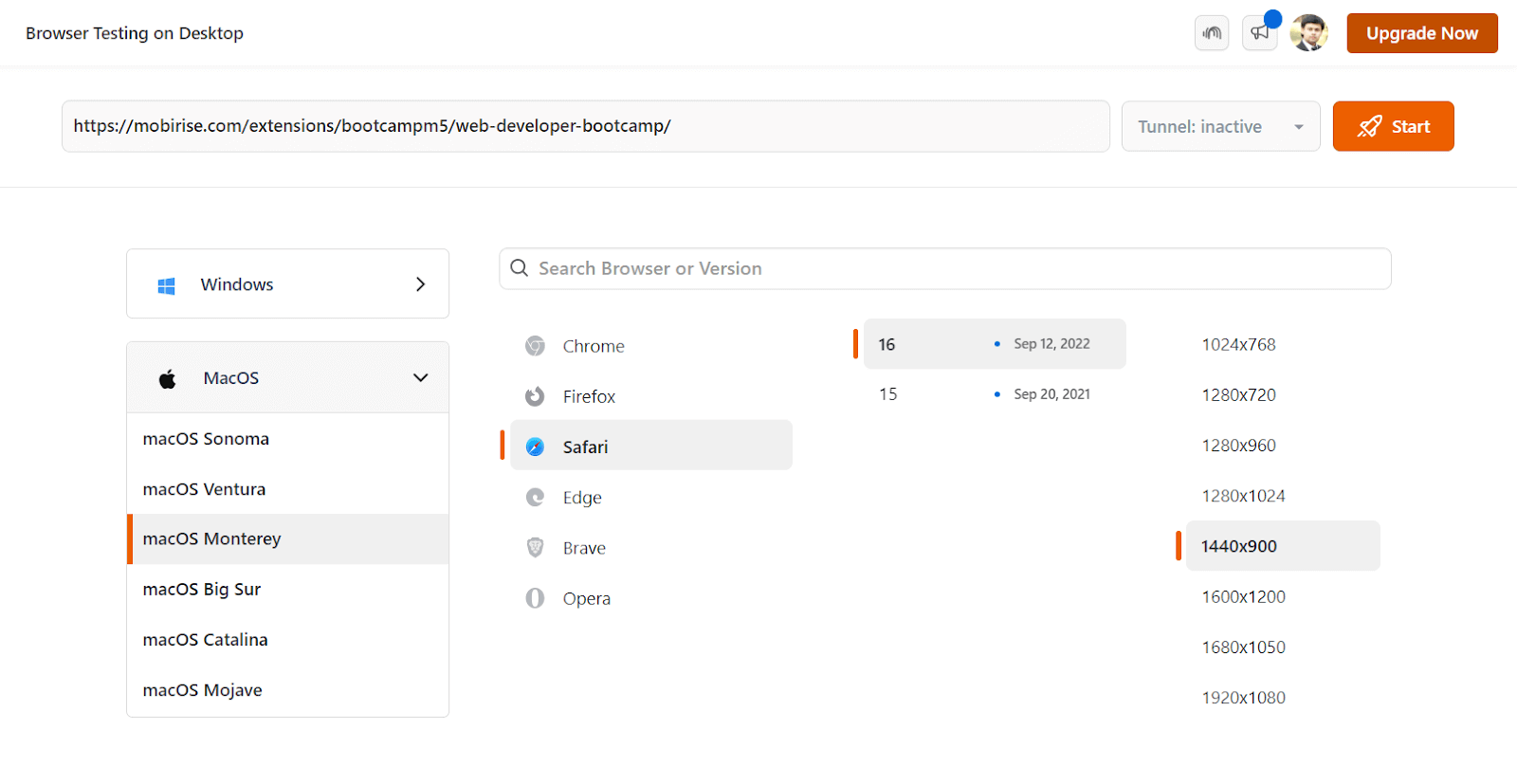Image resolution: width=1517 pixels, height=784 pixels.
Task: Click the MacOS header label
Action: (231, 378)
